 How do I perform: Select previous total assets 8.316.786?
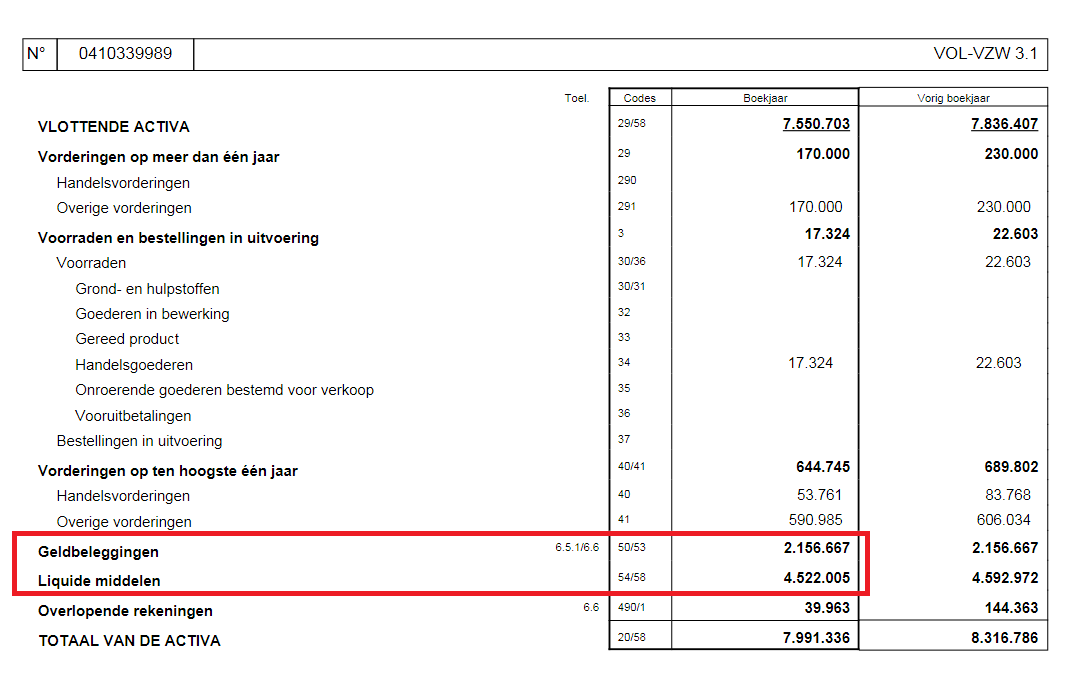point(1005,638)
